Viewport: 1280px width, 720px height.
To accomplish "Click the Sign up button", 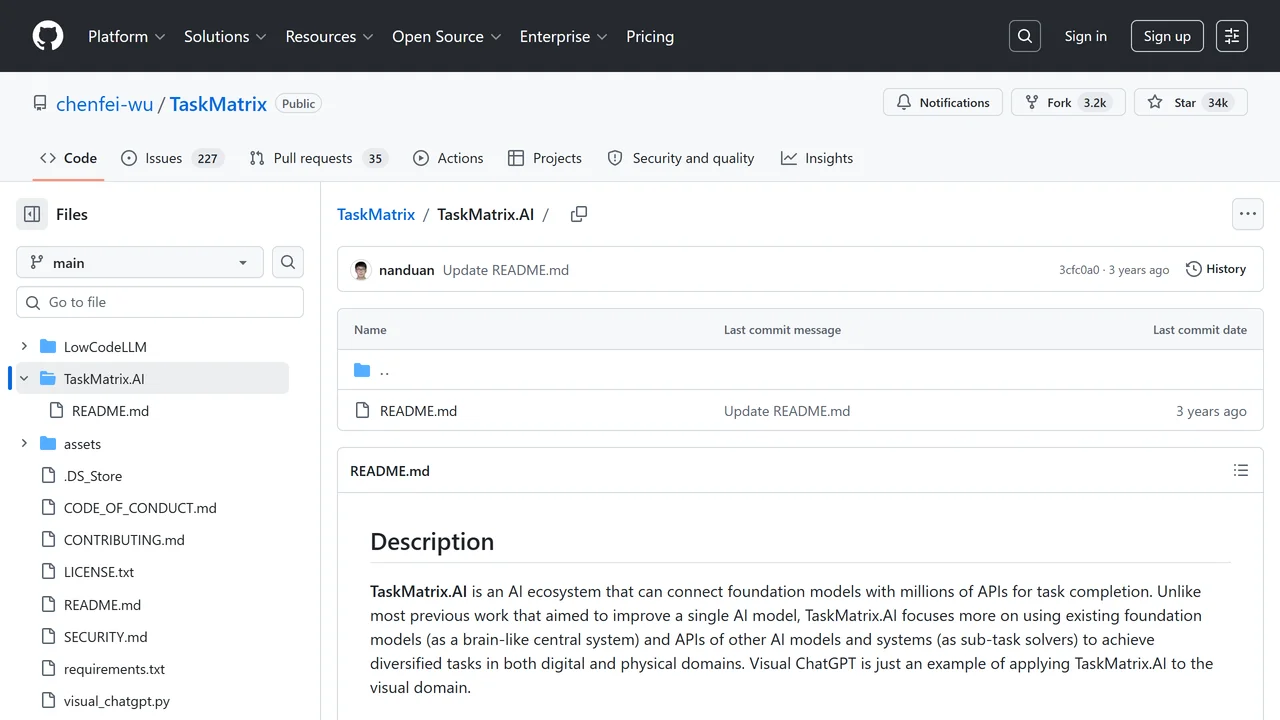I will click(x=1167, y=36).
